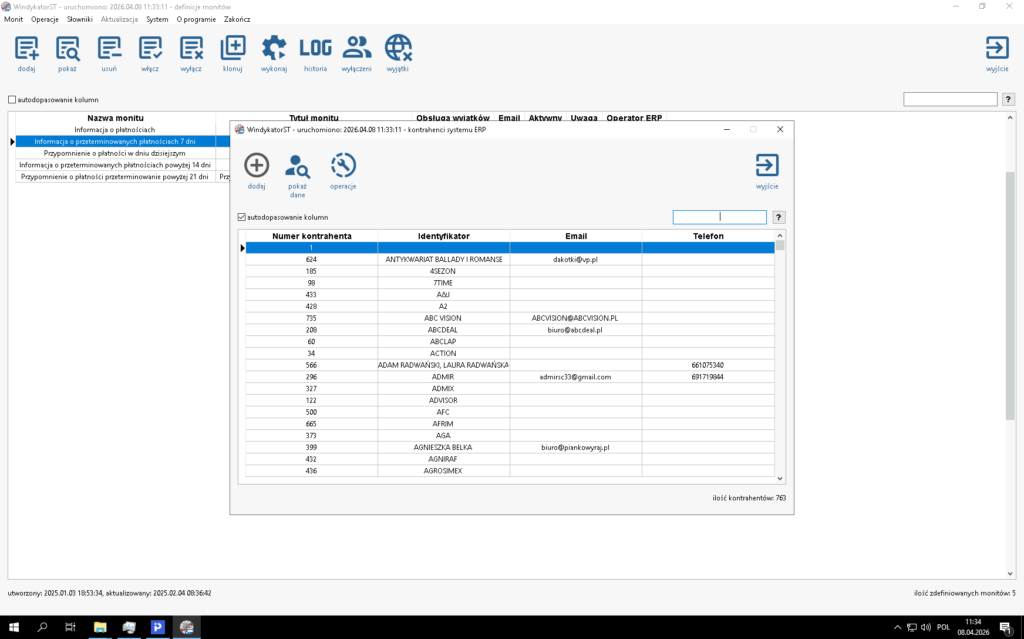
Task: Click the '?' help button beside dialog search
Action: [x=779, y=217]
